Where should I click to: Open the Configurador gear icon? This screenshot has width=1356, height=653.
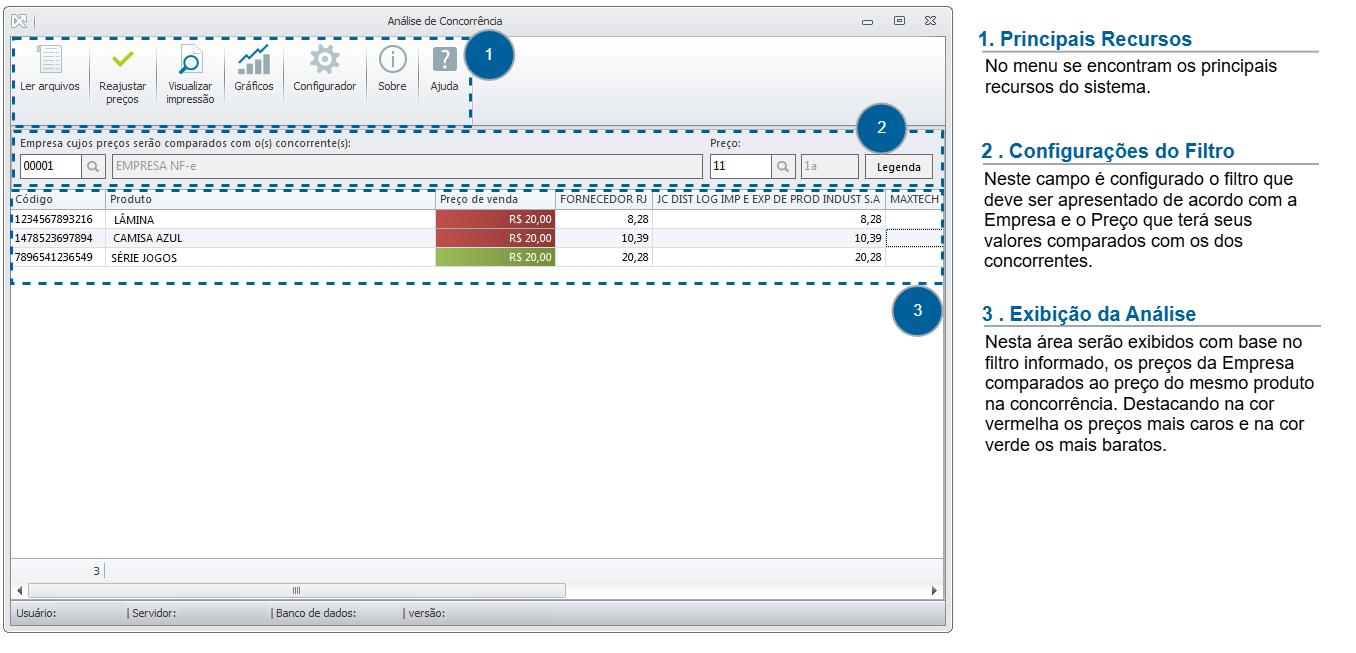(324, 60)
